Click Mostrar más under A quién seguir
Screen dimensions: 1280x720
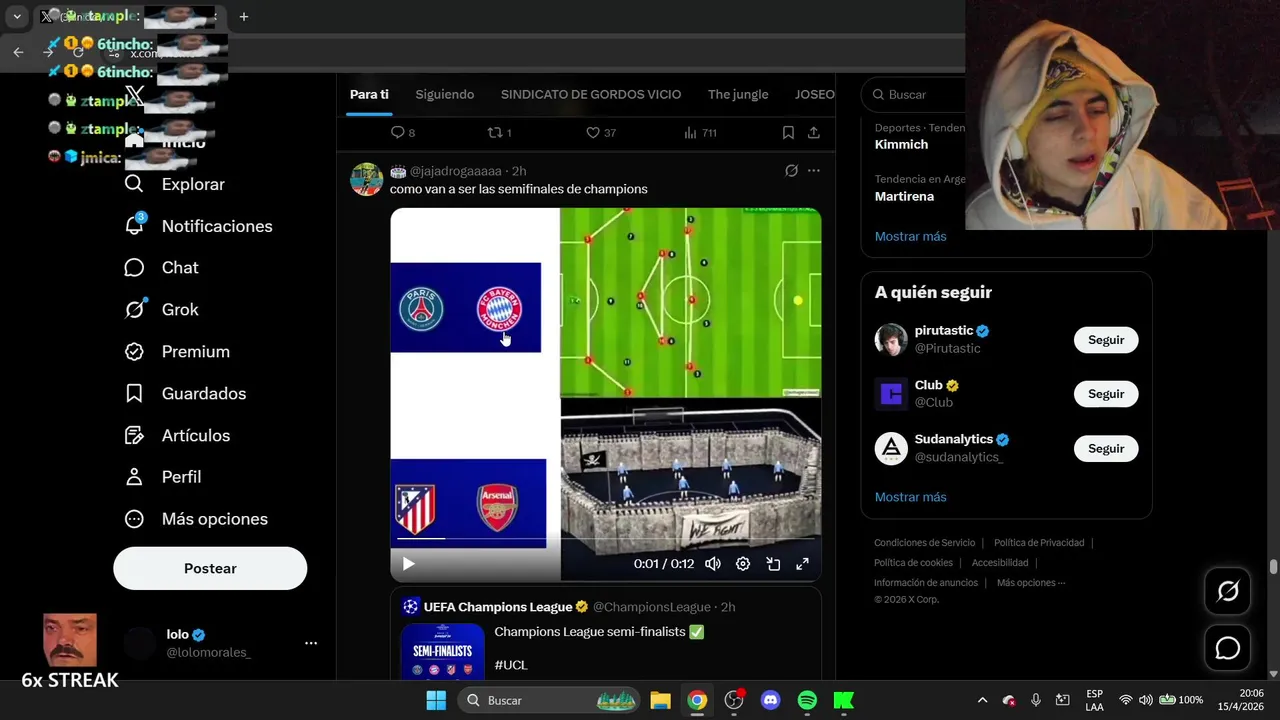(910, 497)
